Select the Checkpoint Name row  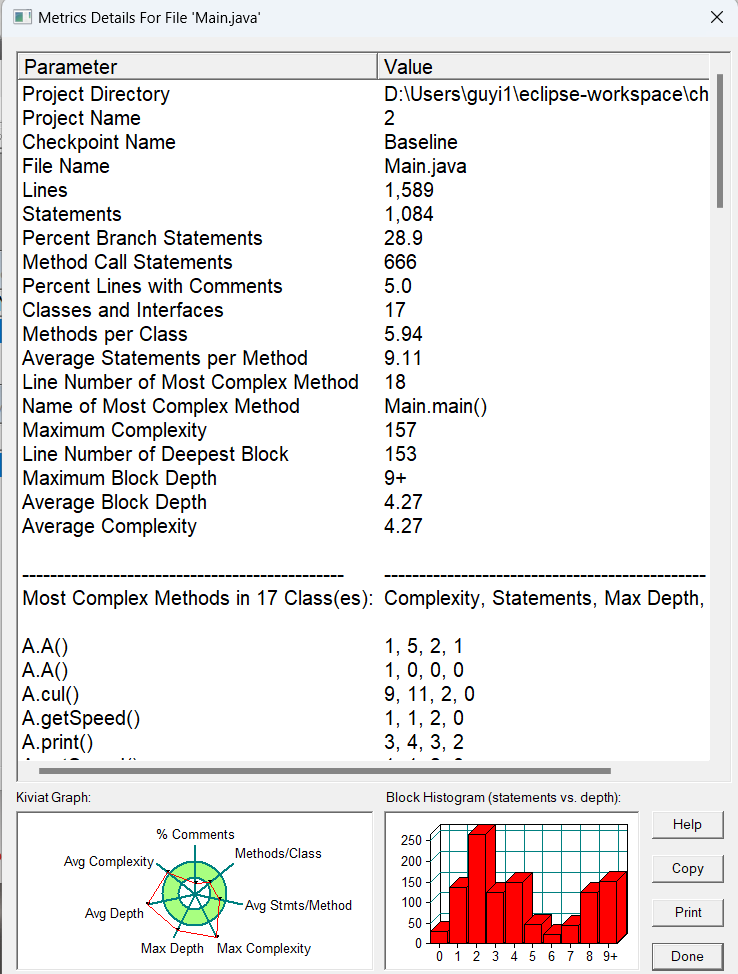click(363, 142)
